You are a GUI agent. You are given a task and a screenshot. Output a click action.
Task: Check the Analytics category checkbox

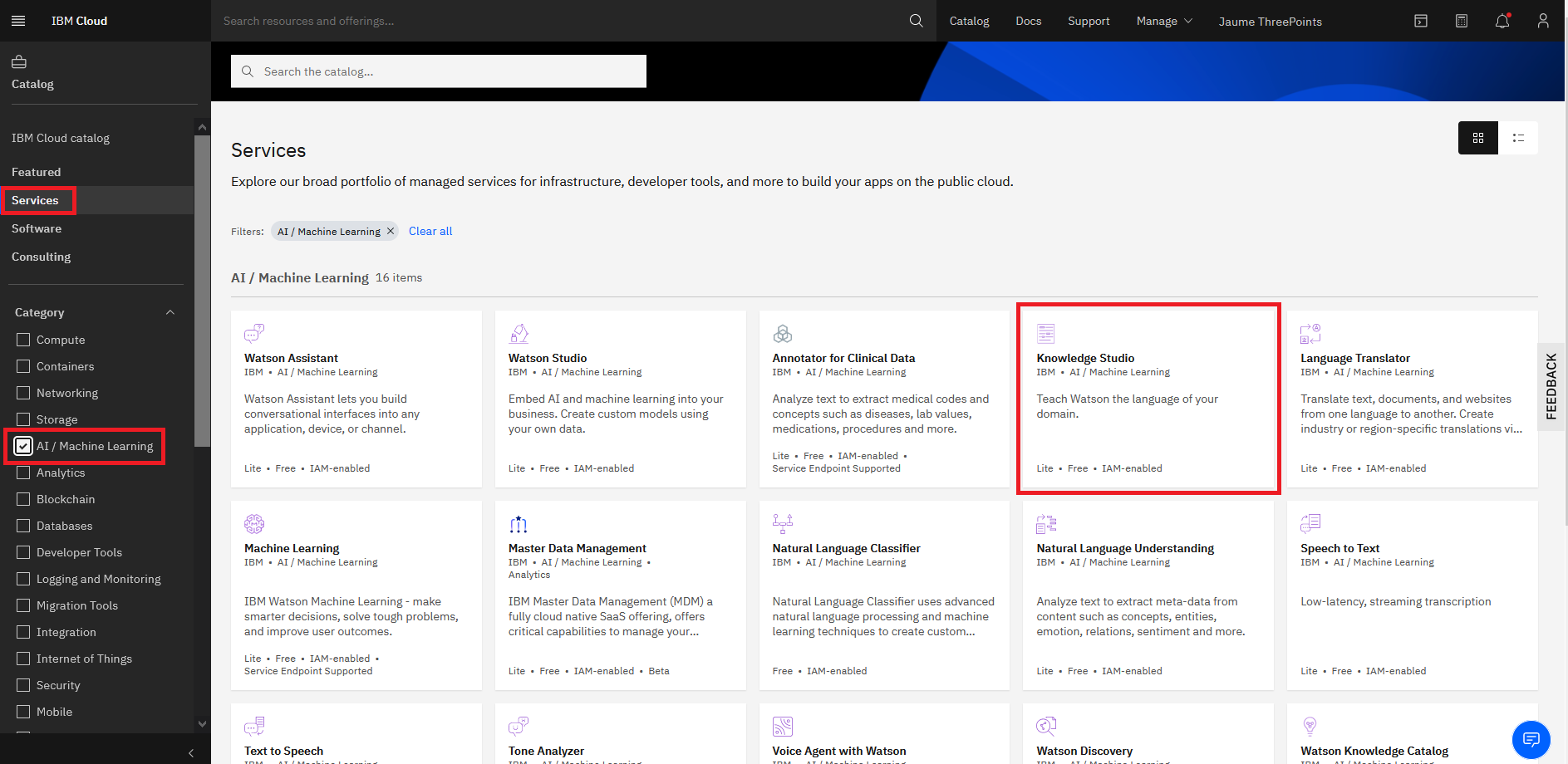pyautogui.click(x=23, y=473)
